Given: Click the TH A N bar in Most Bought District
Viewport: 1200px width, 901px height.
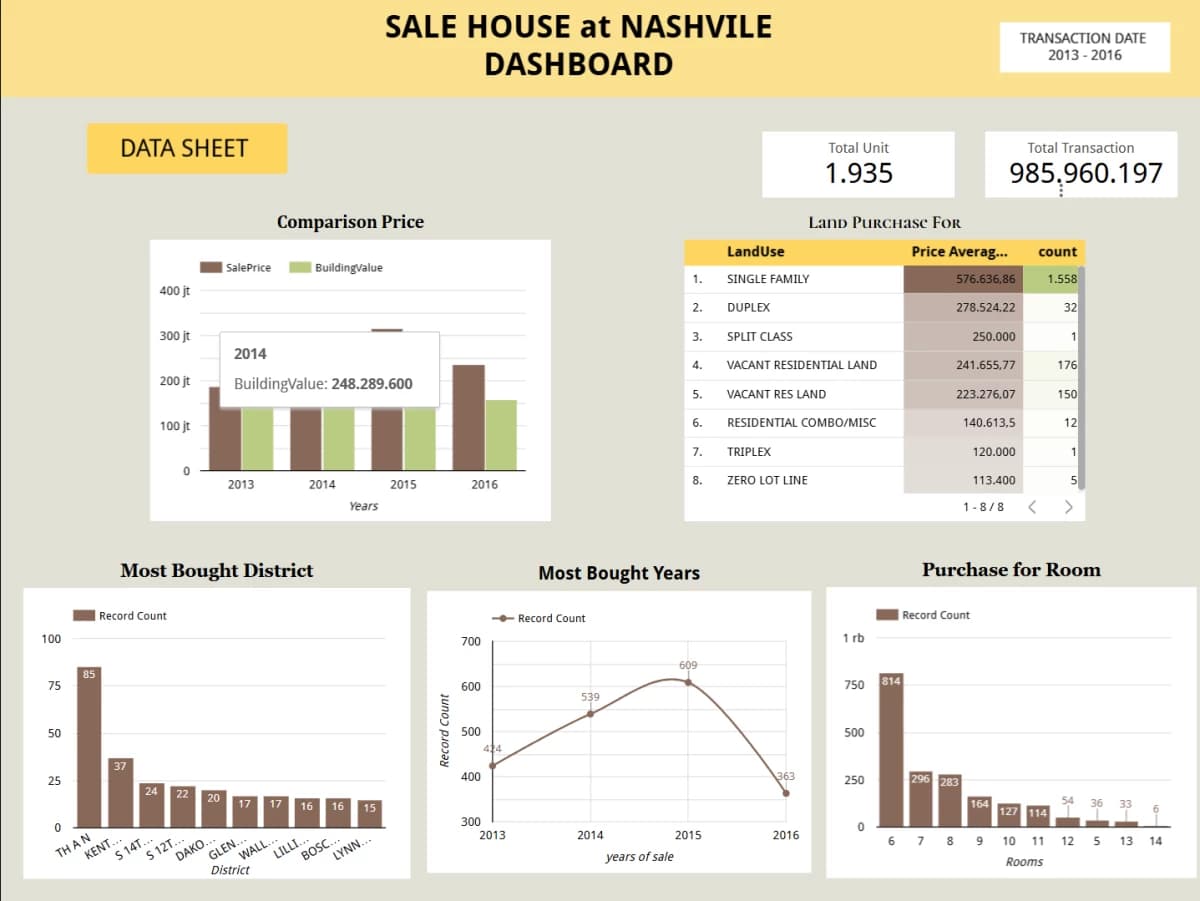Looking at the screenshot, I should tap(89, 745).
